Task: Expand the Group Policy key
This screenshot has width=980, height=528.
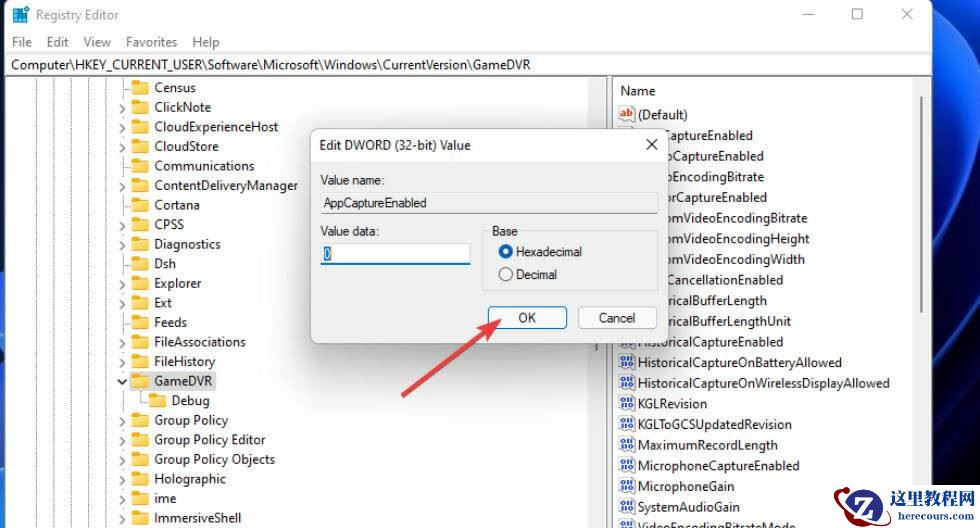Action: (122, 421)
